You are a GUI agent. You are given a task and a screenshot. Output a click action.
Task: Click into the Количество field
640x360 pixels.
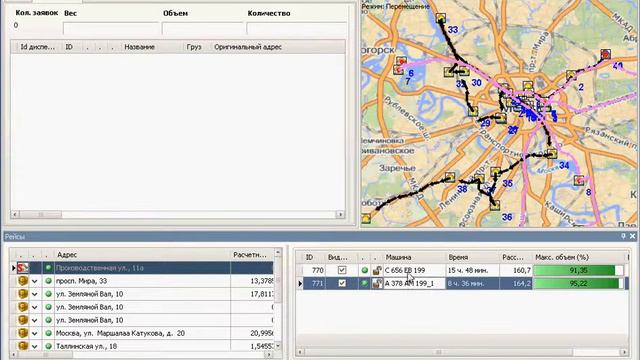[297, 28]
